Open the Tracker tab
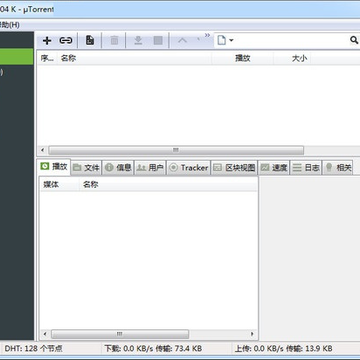This screenshot has width=360, height=360. click(188, 168)
